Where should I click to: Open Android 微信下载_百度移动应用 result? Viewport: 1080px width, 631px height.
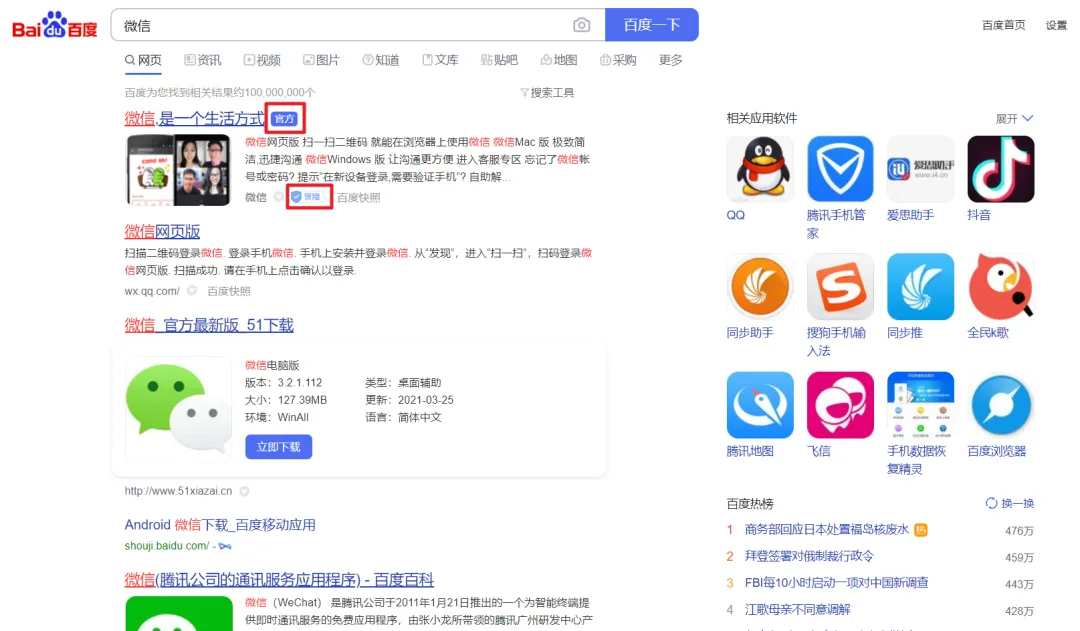coord(220,525)
